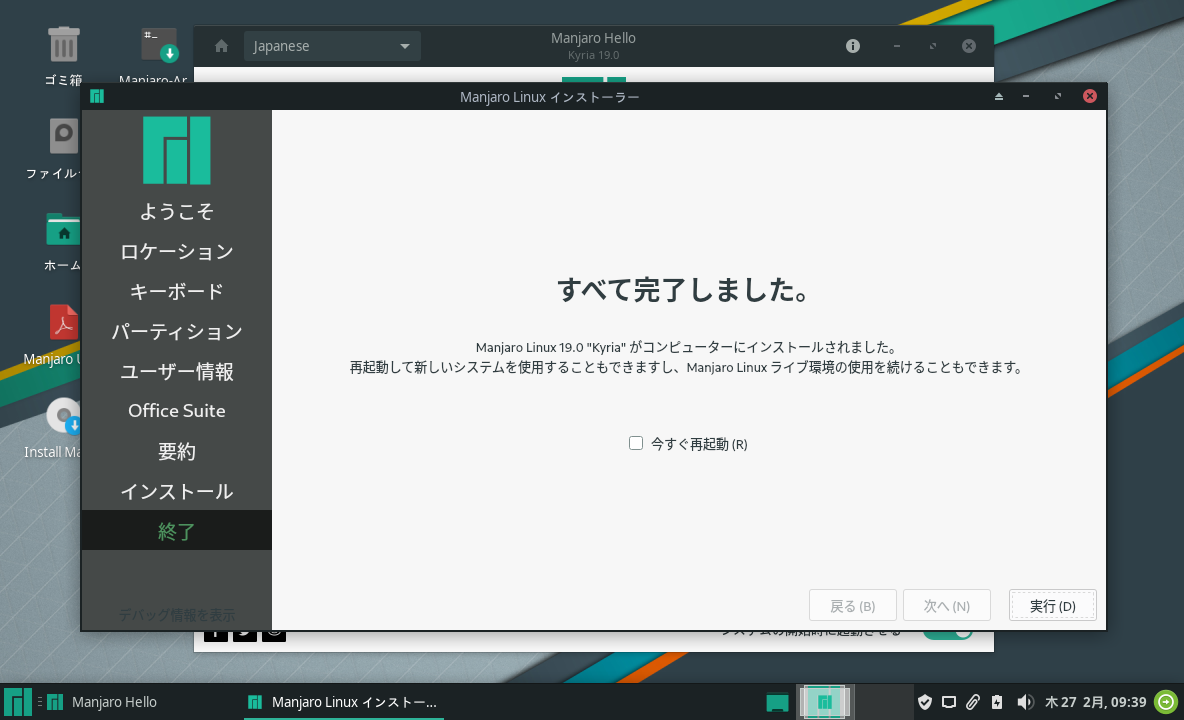Select ようこそ step in installer sidebar
Viewport: 1184px width, 720px height.
coord(177,211)
